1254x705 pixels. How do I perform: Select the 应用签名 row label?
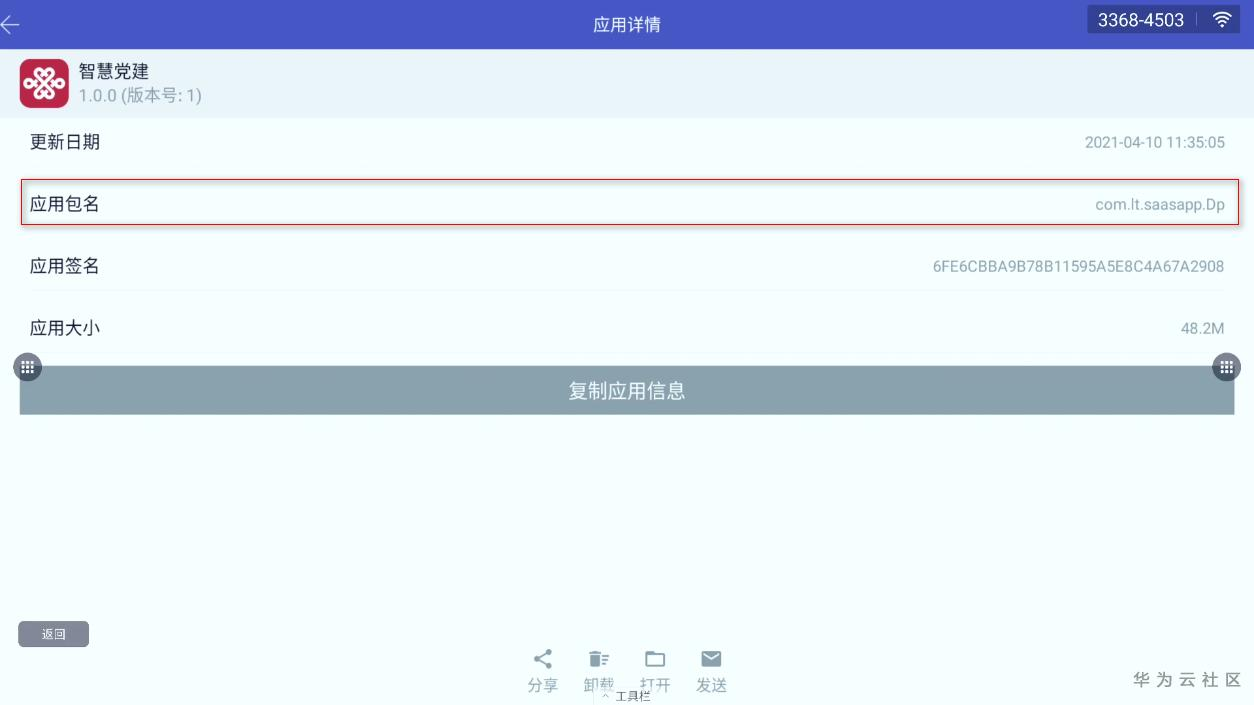(x=65, y=266)
